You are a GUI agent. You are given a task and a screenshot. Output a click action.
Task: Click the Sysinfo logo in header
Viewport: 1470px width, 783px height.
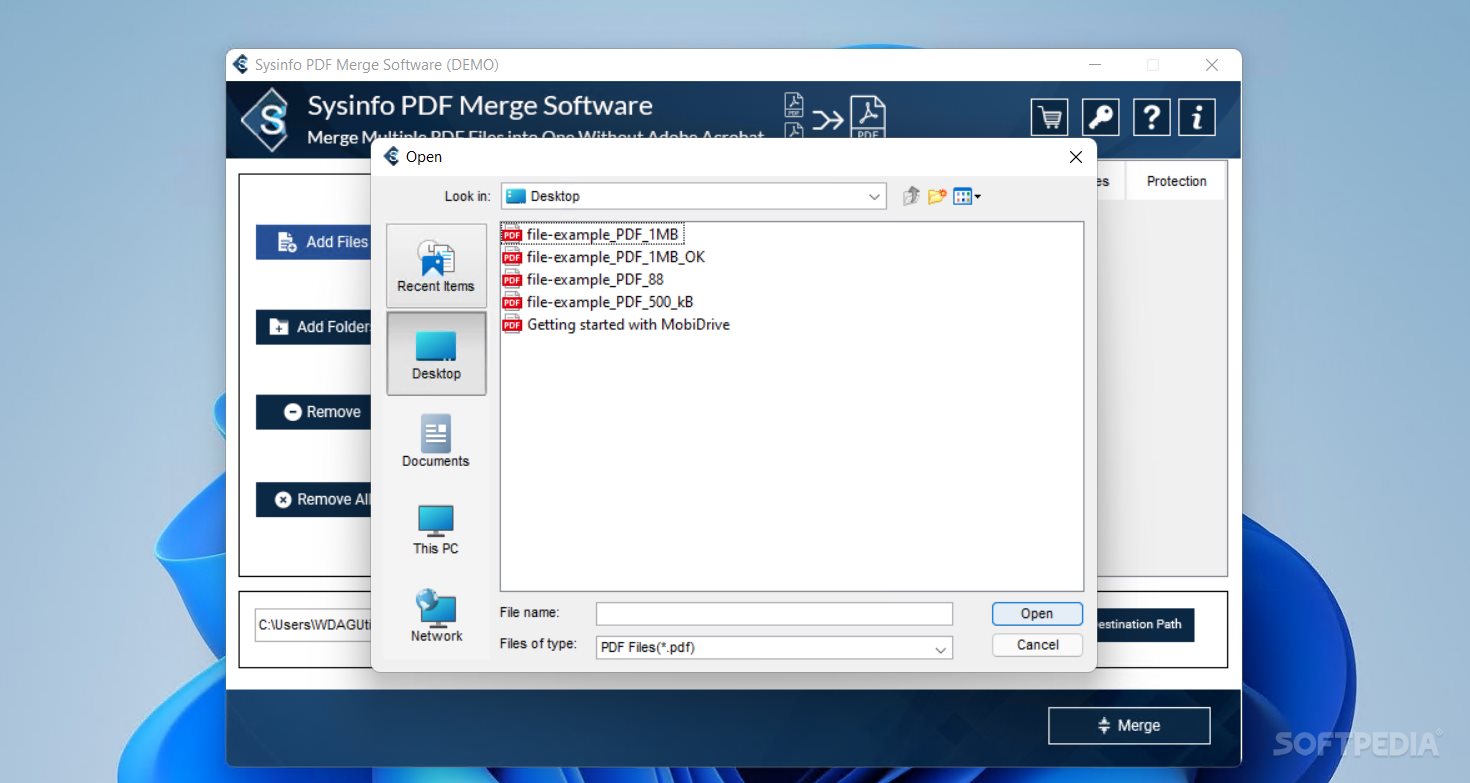267,119
